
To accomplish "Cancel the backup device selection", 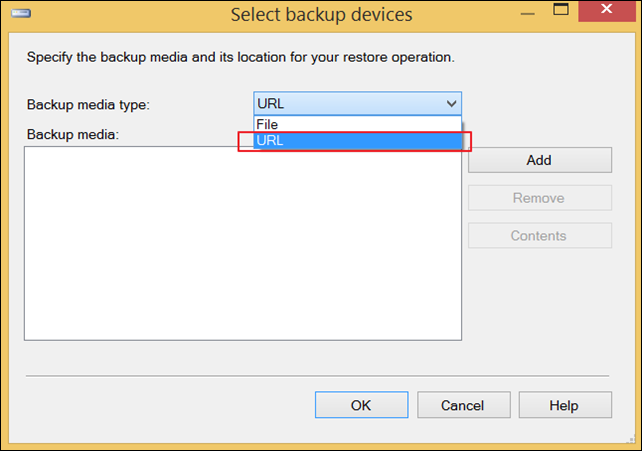I will pos(463,405).
